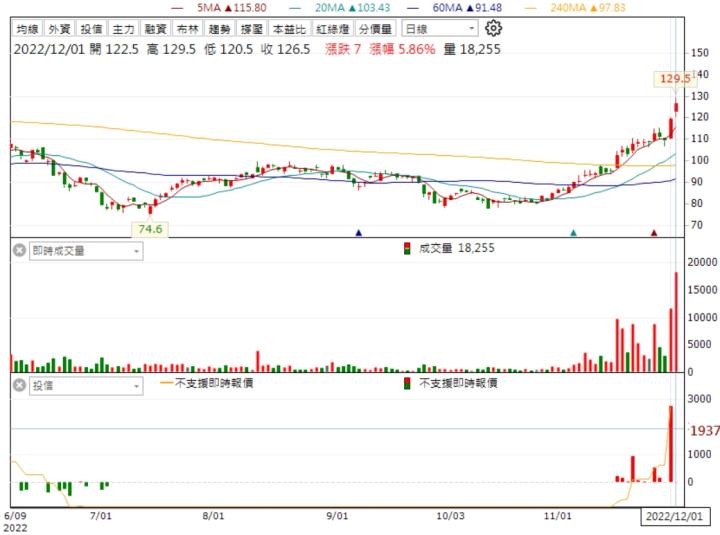Select the 均線 indicator tab
The width and height of the screenshot is (720, 535).
point(27,29)
